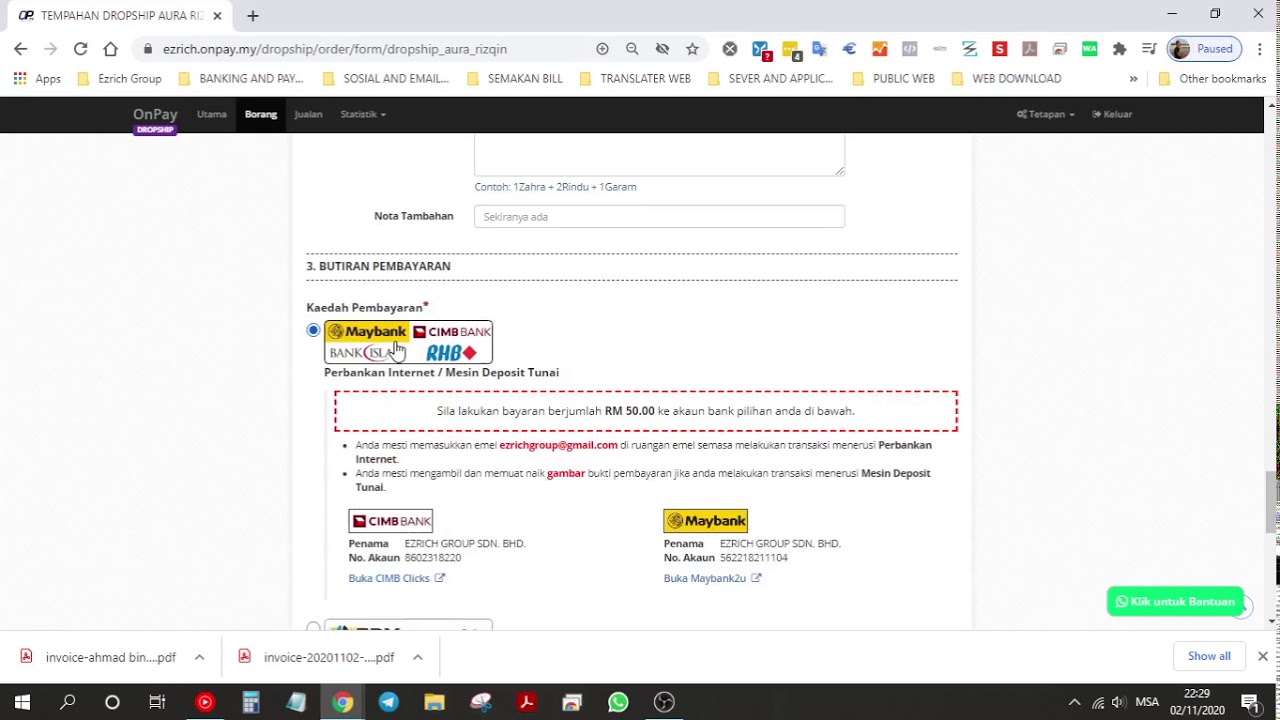The width and height of the screenshot is (1280, 720).
Task: Click the install plus-circle icon in the address bar
Action: point(602,48)
